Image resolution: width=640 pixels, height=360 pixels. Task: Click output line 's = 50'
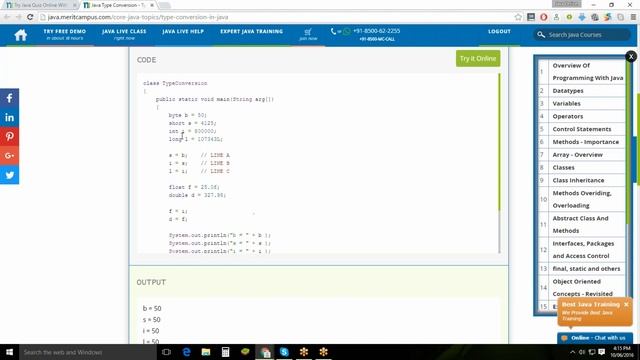click(151, 320)
